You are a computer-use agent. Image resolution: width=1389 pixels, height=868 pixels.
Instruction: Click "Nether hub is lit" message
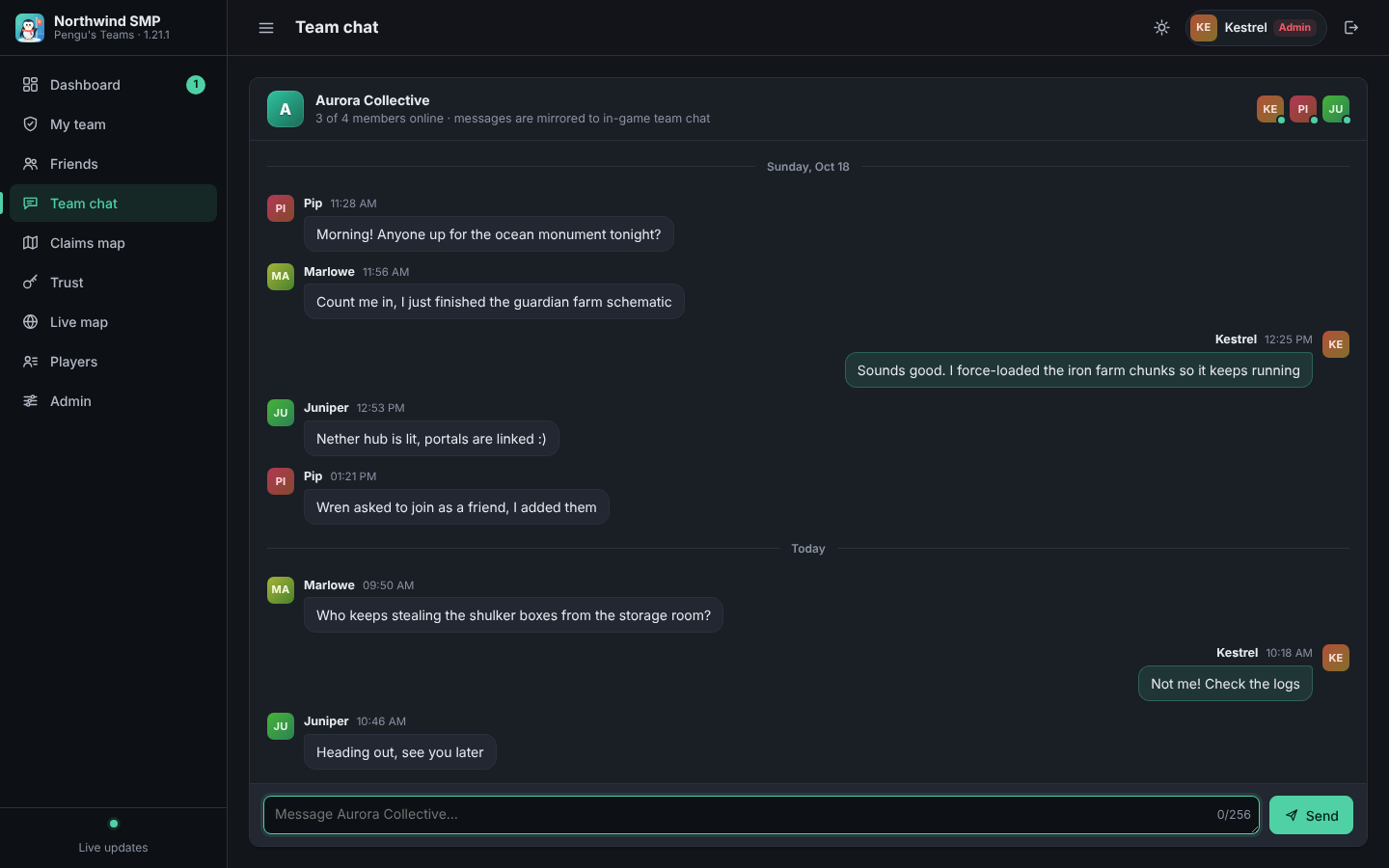tap(431, 439)
